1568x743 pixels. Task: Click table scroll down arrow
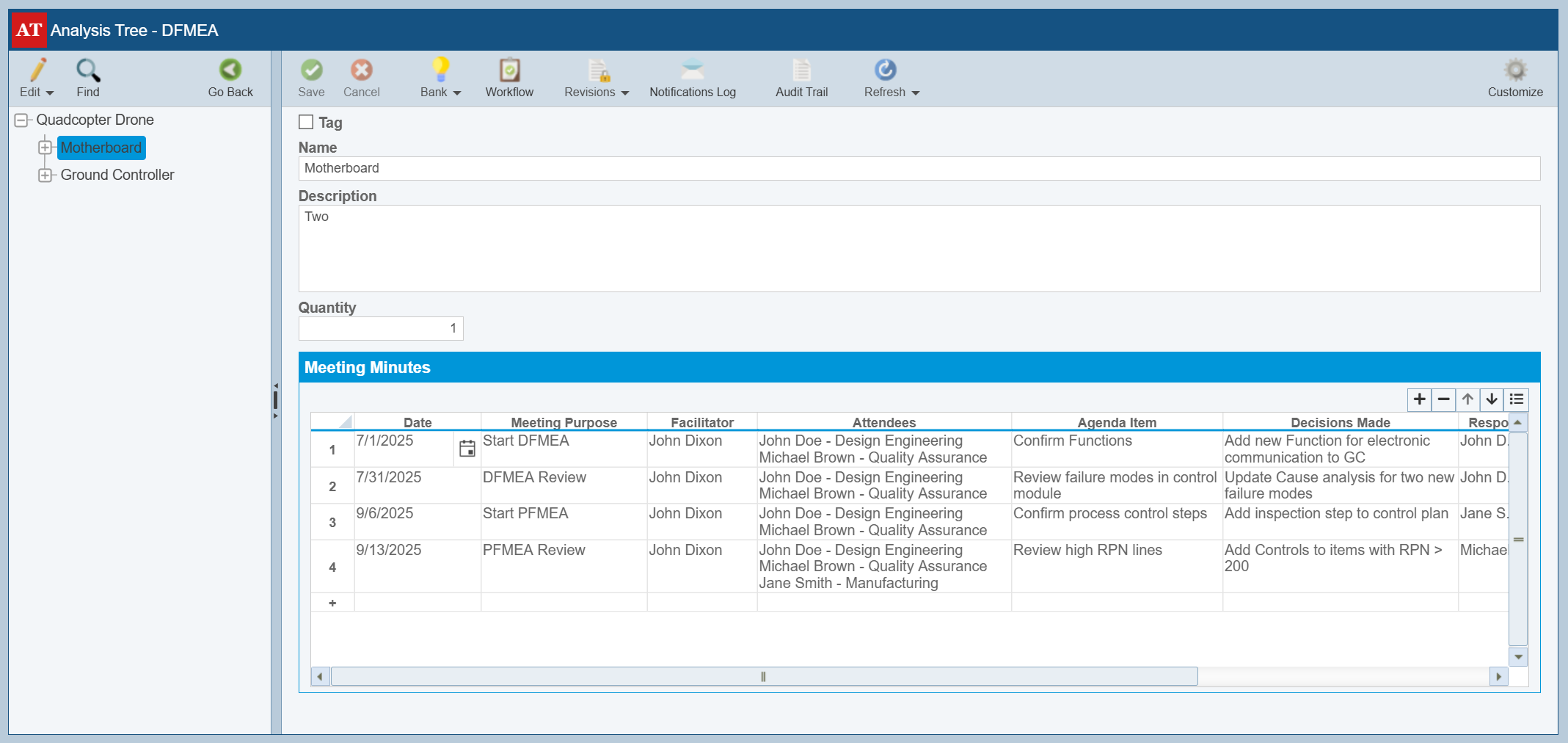point(1518,656)
